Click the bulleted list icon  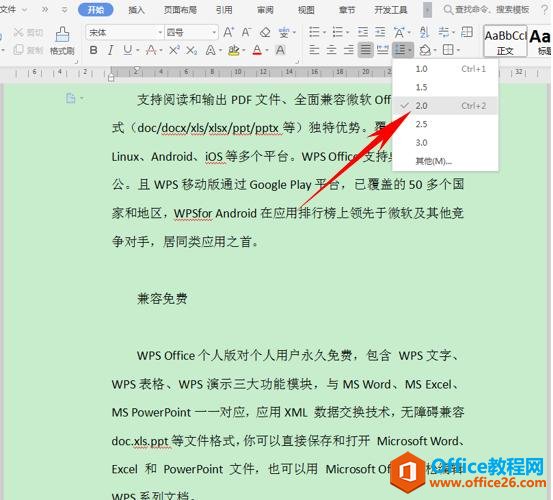click(x=314, y=32)
